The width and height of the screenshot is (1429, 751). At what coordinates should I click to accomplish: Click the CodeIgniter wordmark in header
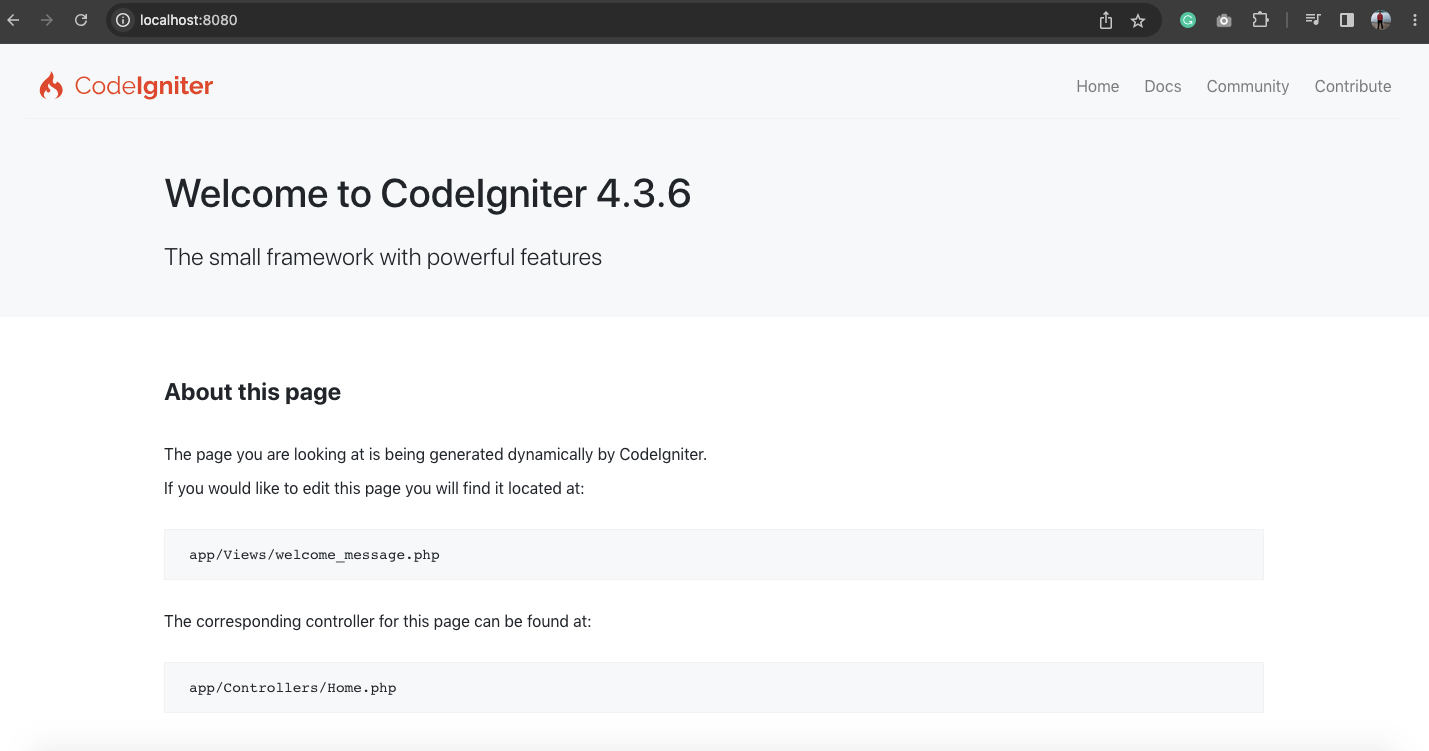click(144, 86)
